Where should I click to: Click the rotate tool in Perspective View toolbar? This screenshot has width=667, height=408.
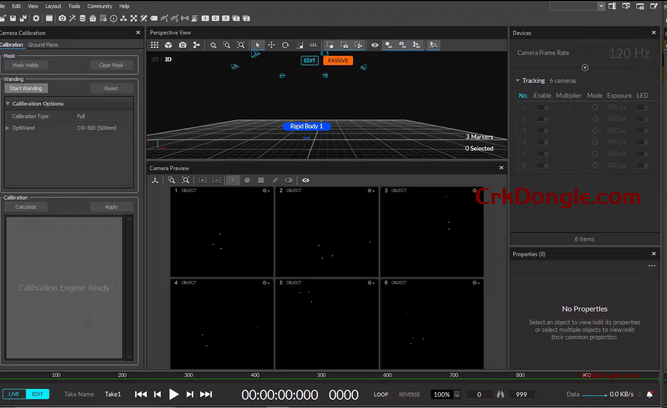pos(286,45)
